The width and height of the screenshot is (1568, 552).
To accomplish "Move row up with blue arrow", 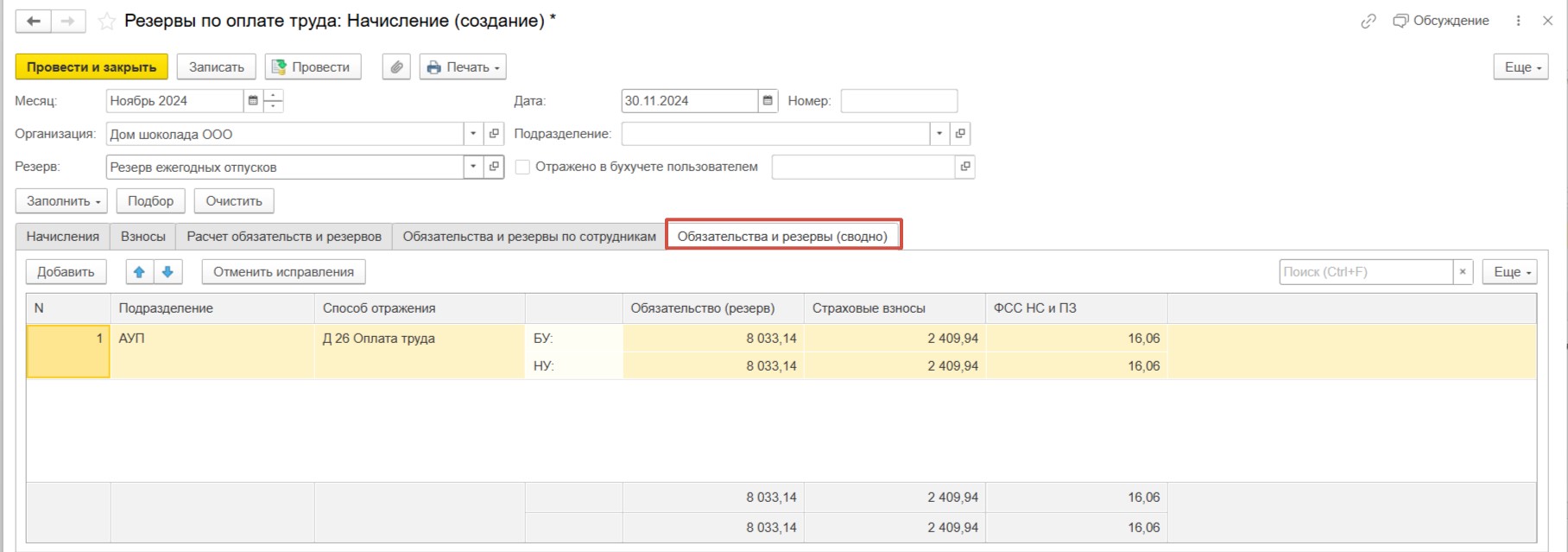I will [139, 272].
